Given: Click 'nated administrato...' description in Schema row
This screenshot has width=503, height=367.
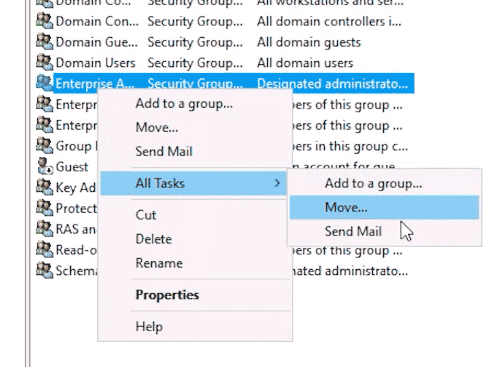Looking at the screenshot, I should coord(350,271).
